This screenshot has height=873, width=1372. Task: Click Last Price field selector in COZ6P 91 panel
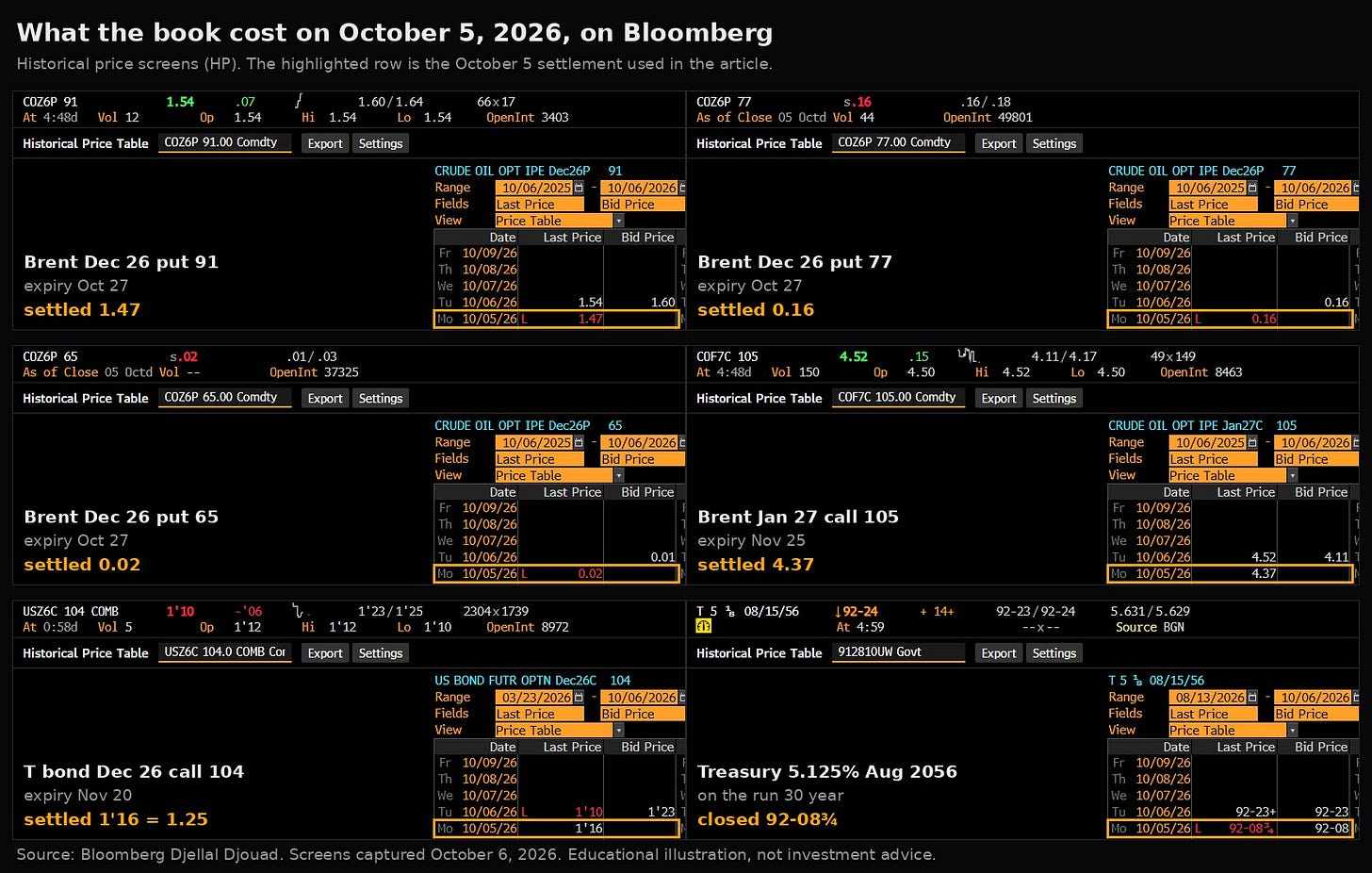pos(540,205)
